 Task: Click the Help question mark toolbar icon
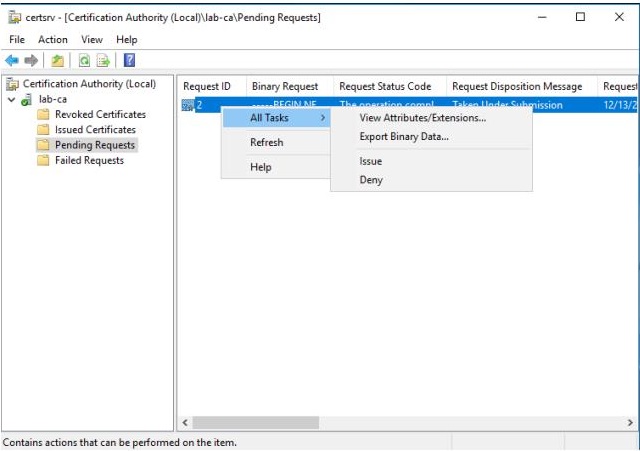point(129,60)
